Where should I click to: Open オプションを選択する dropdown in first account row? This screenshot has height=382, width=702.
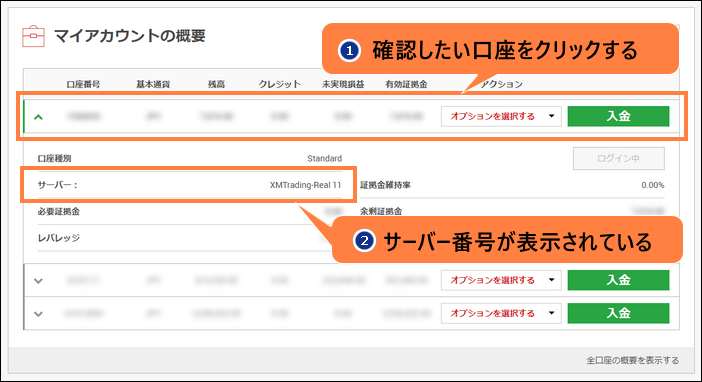(x=501, y=116)
